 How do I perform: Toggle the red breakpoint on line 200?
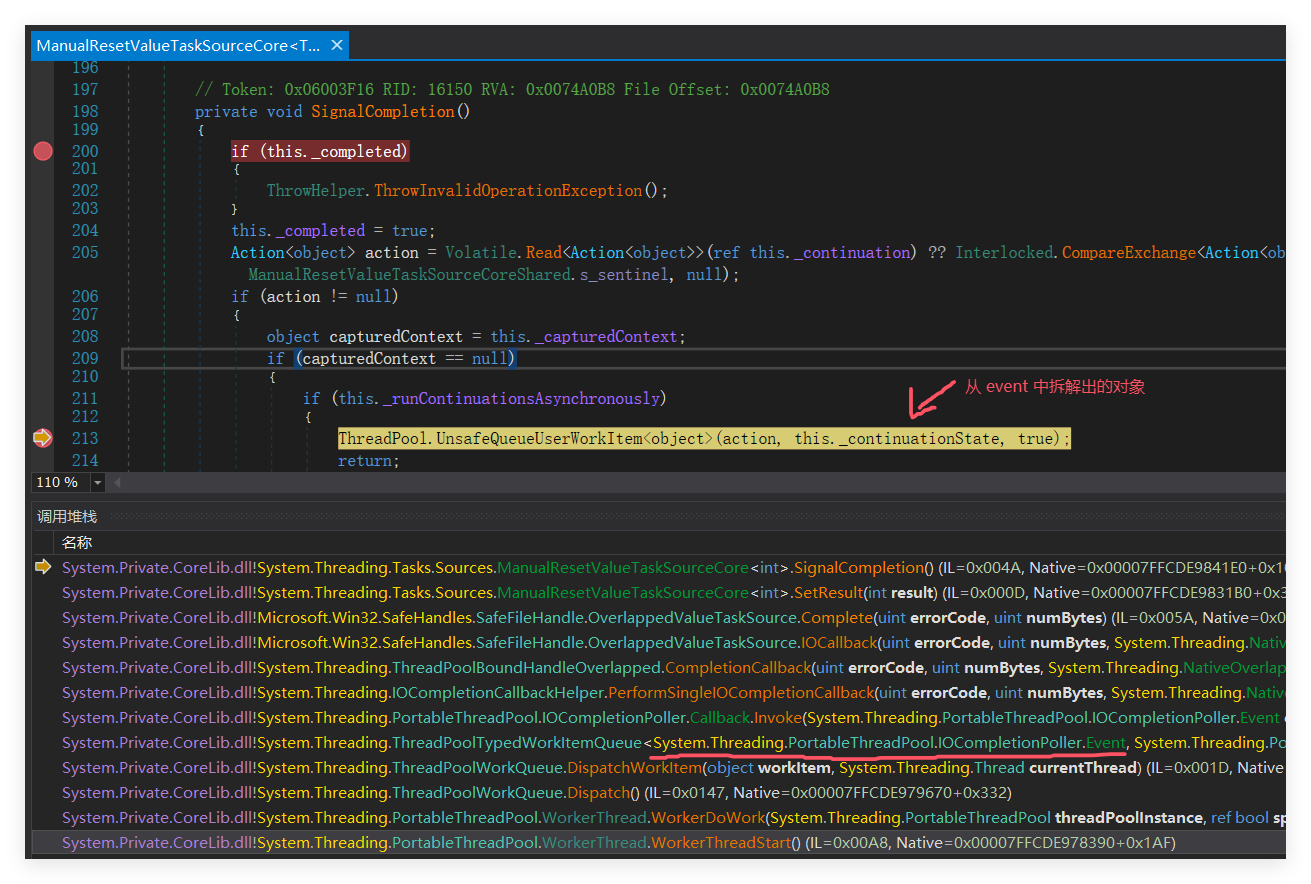(43, 151)
